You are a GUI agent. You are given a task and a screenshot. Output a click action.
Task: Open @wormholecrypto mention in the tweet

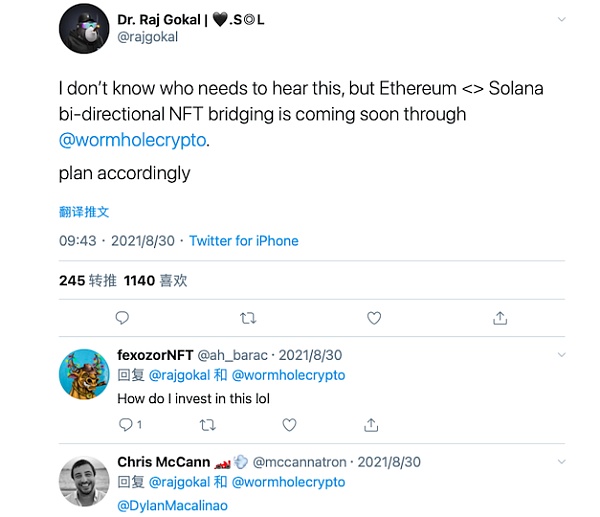(133, 140)
